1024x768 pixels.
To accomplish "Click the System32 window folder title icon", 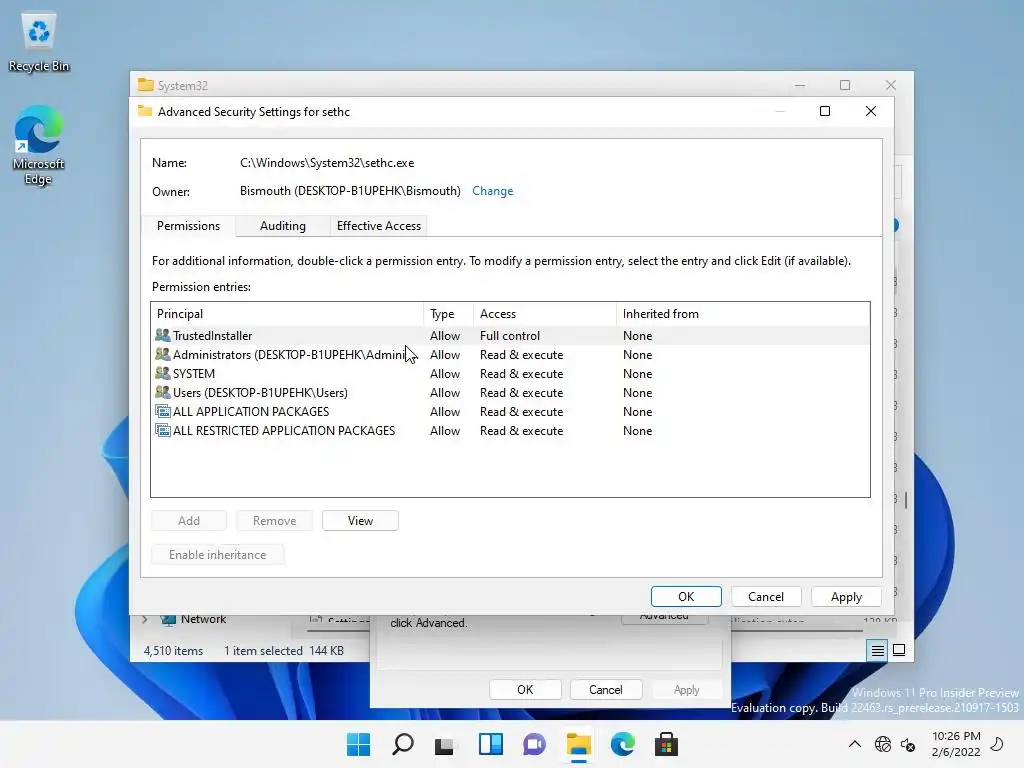I will click(x=145, y=85).
